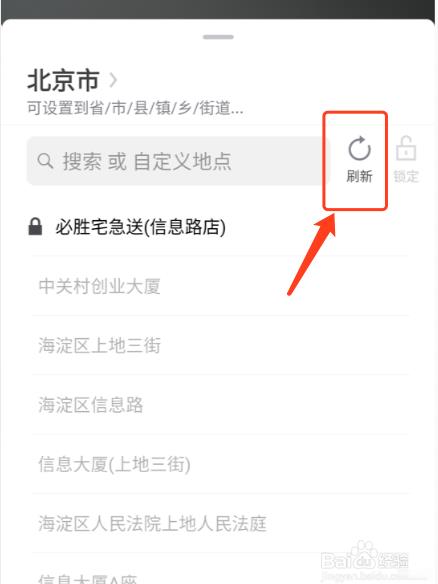Click the 刷新 label under refresh icon

coord(359,176)
